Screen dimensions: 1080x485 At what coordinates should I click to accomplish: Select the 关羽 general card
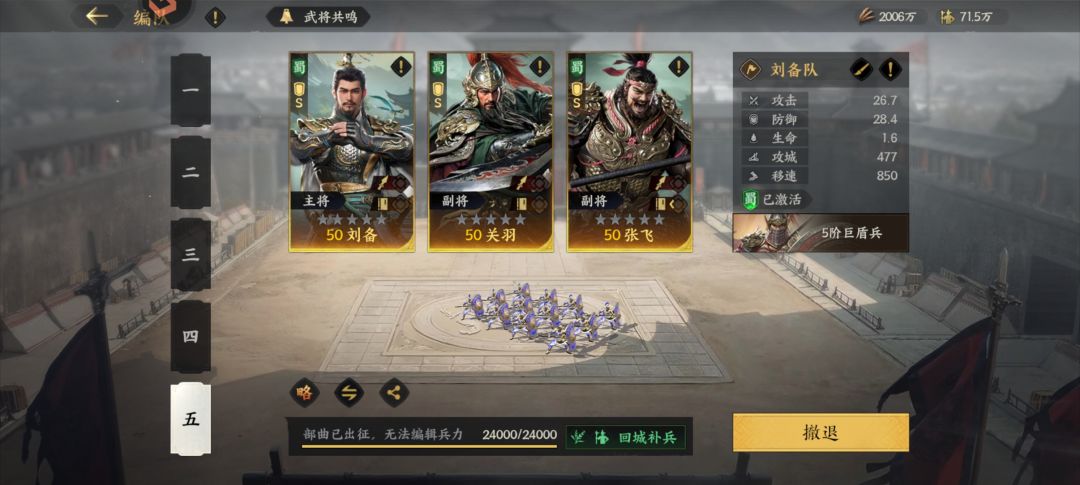pyautogui.click(x=490, y=152)
